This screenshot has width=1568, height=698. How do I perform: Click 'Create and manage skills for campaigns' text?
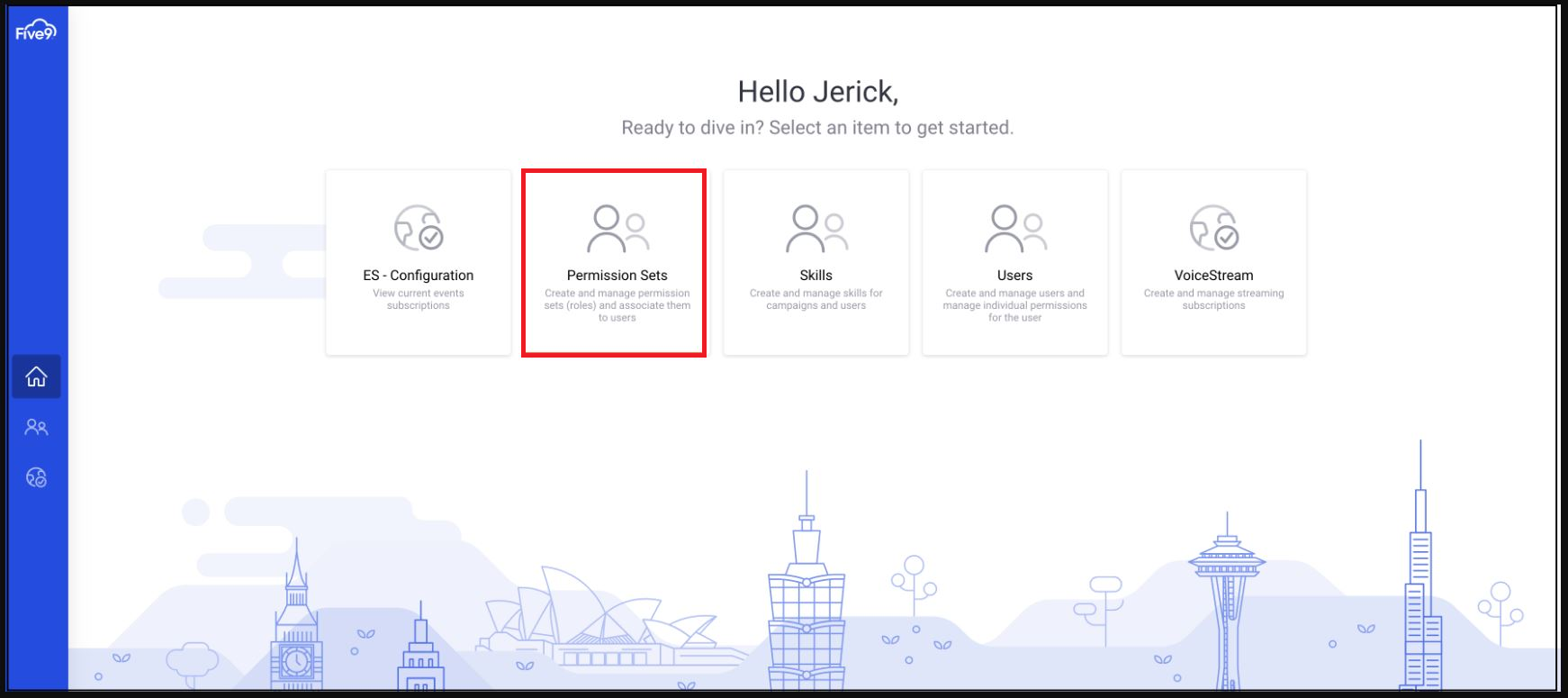(816, 299)
